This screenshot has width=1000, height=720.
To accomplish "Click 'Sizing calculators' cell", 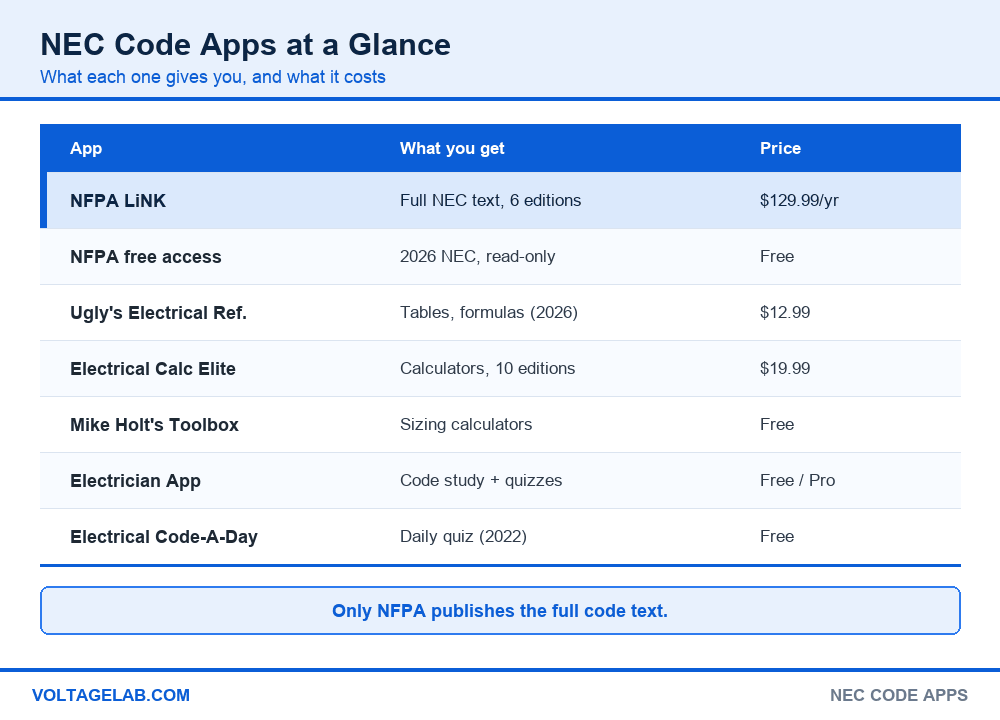I will [466, 425].
